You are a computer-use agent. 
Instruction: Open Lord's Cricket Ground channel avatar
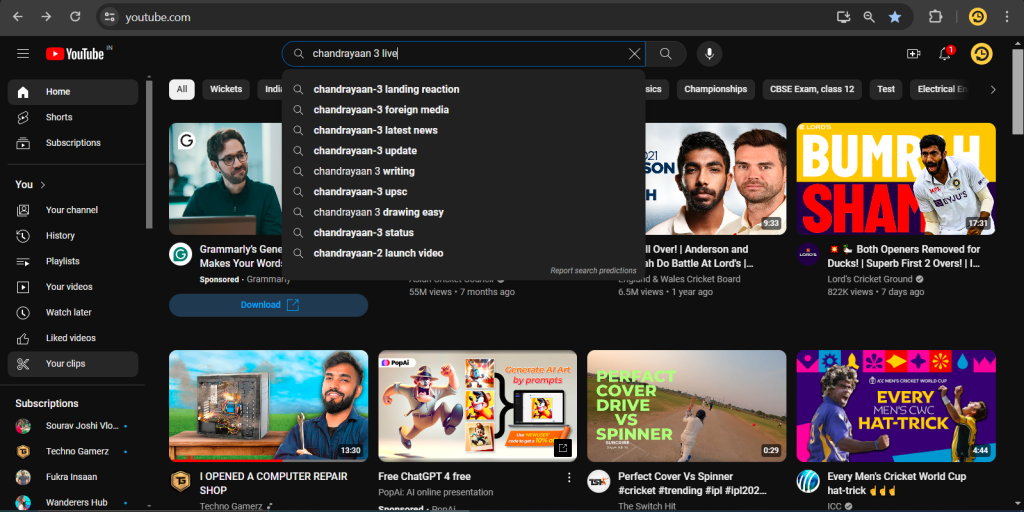click(x=808, y=254)
